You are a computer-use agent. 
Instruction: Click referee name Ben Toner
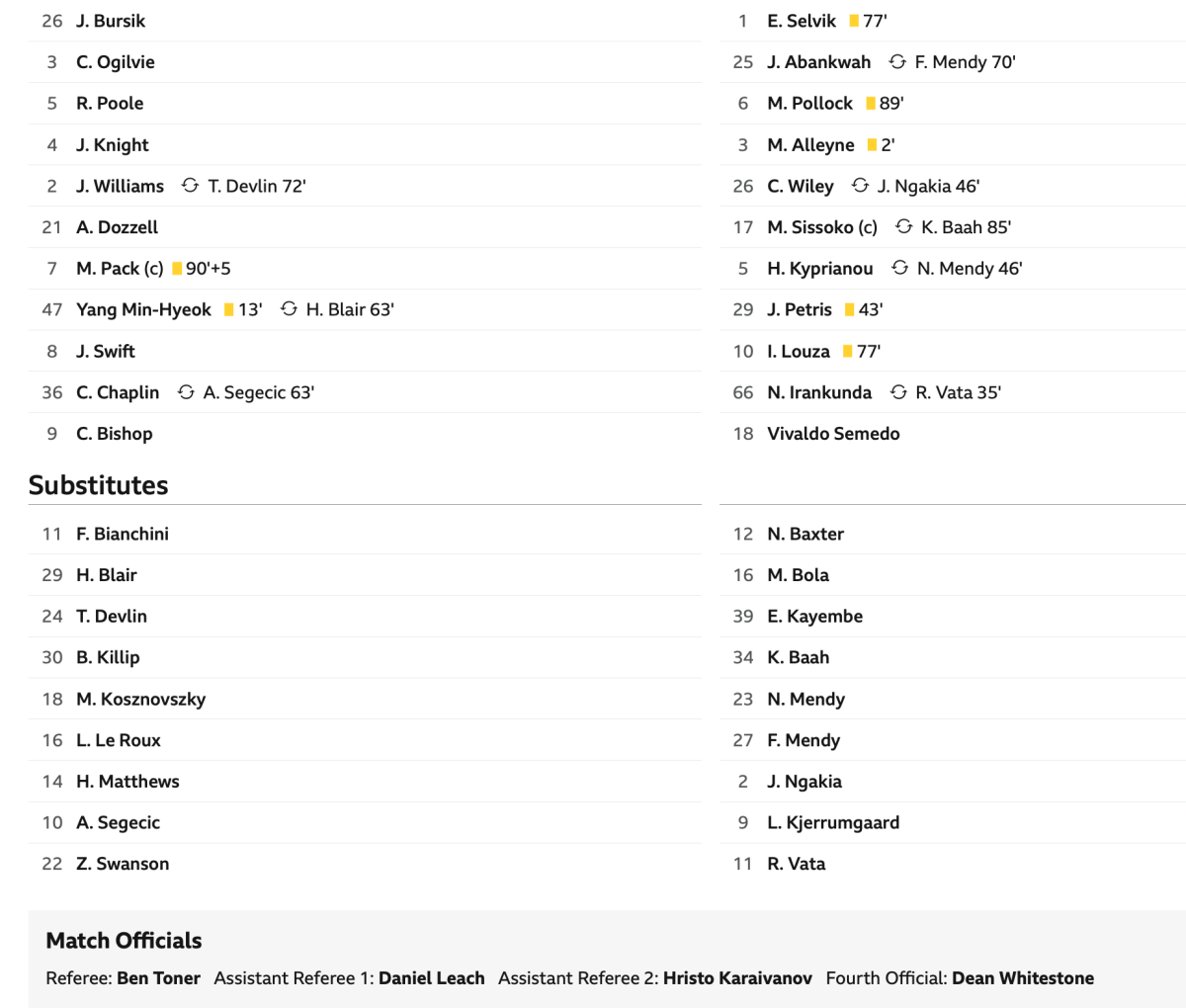pos(158,978)
